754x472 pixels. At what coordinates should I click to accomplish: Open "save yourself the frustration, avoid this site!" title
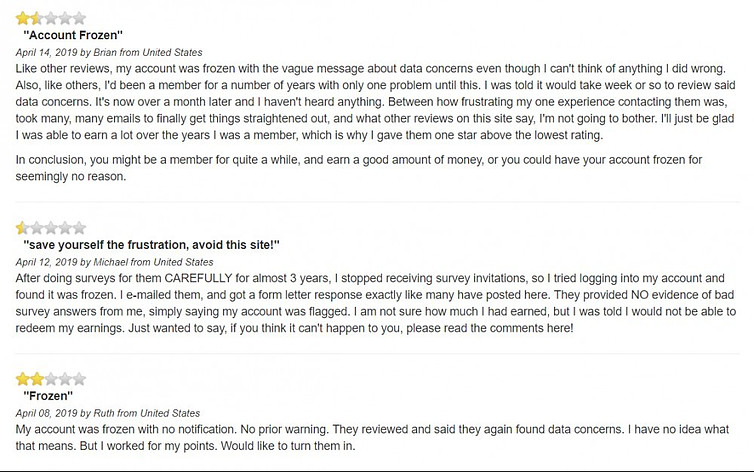(x=151, y=245)
